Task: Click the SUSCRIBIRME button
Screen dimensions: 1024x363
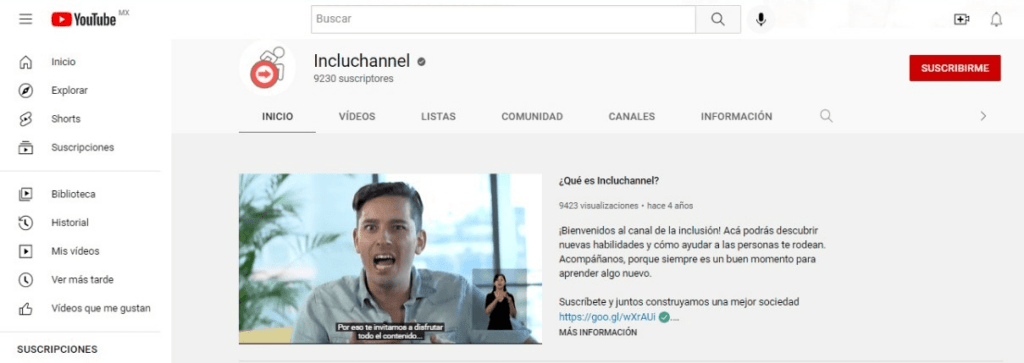Action: [955, 68]
